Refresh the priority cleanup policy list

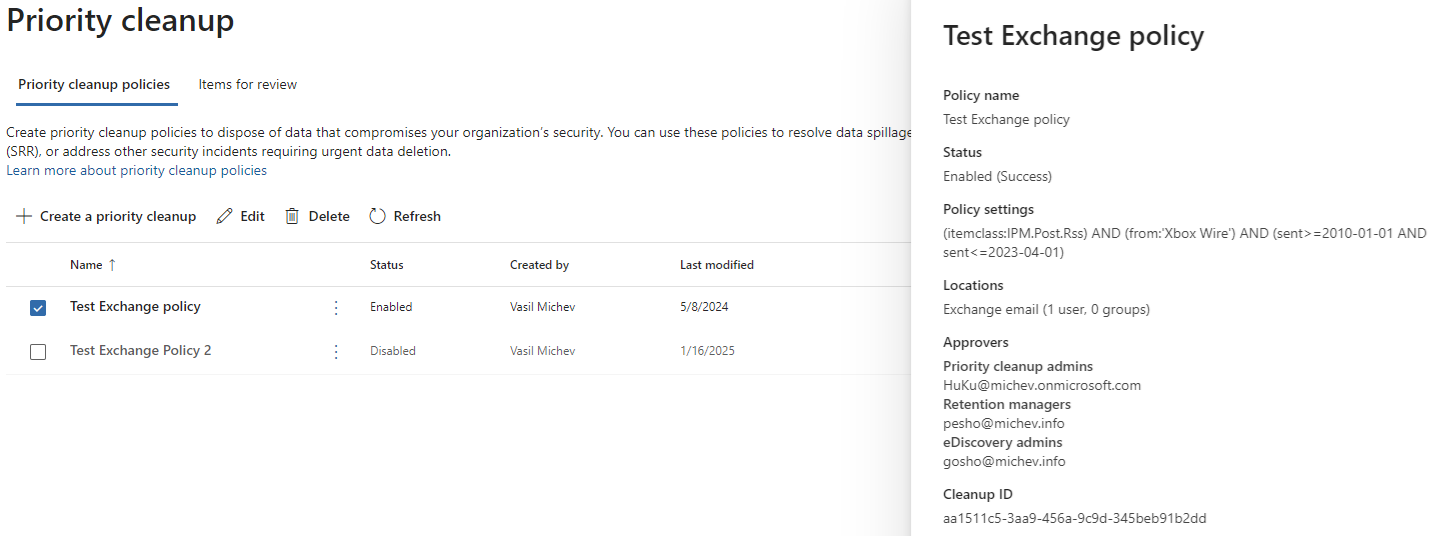tap(405, 216)
